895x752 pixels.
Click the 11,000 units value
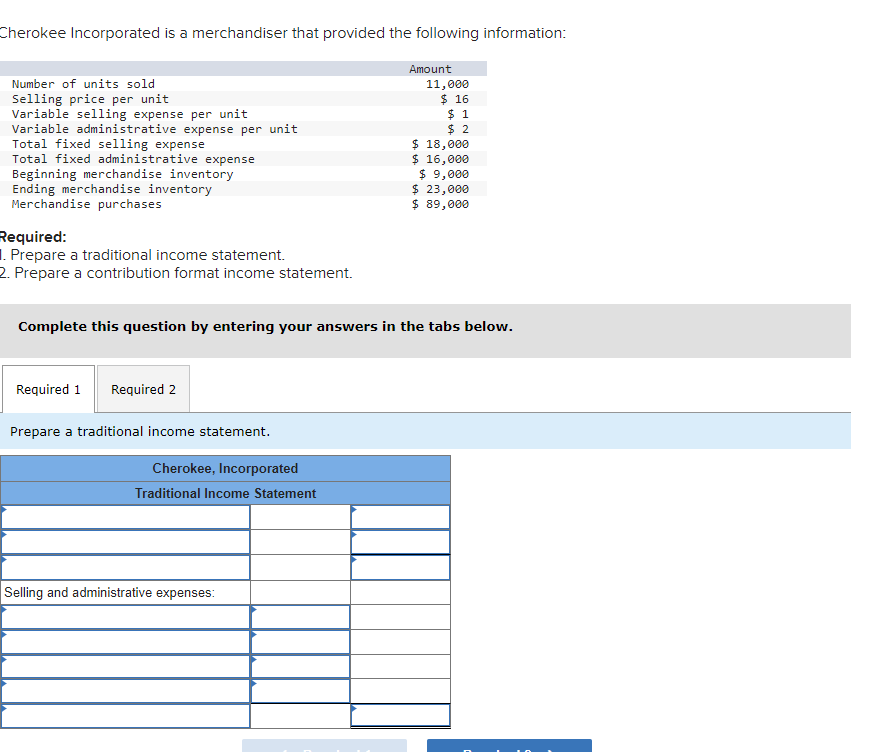point(447,84)
